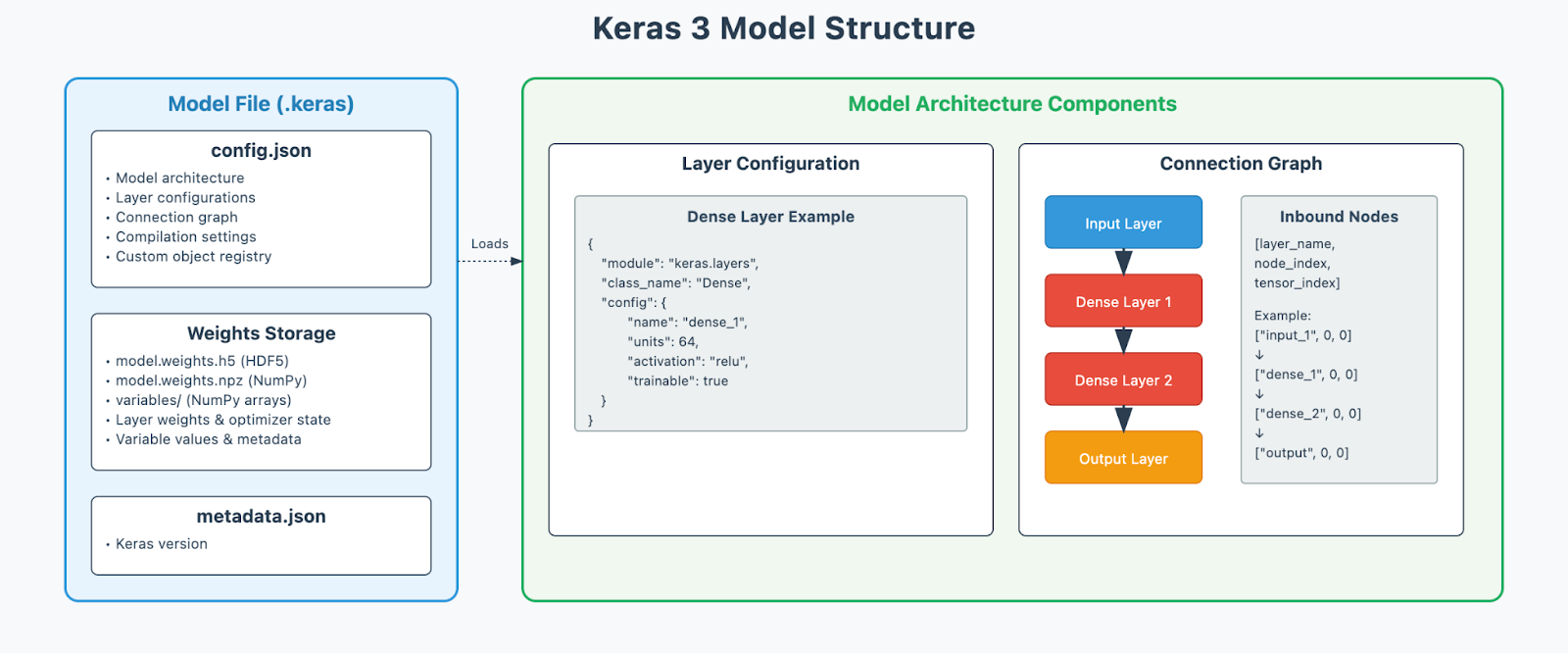This screenshot has height=653, width=1568.
Task: Select the red Dense Layer 1 box
Action: click(1123, 301)
